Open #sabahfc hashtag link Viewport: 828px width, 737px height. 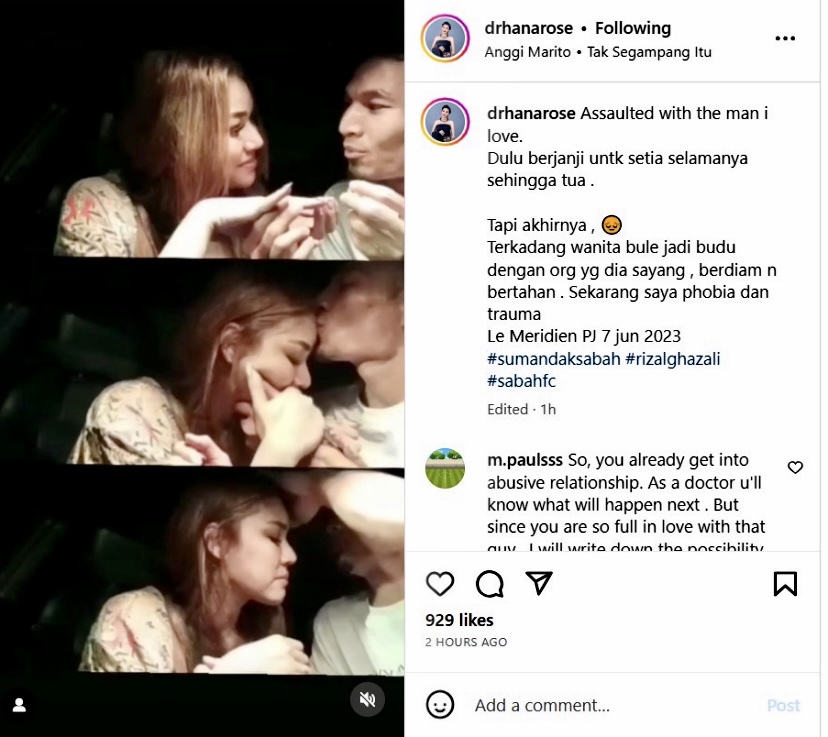(522, 381)
